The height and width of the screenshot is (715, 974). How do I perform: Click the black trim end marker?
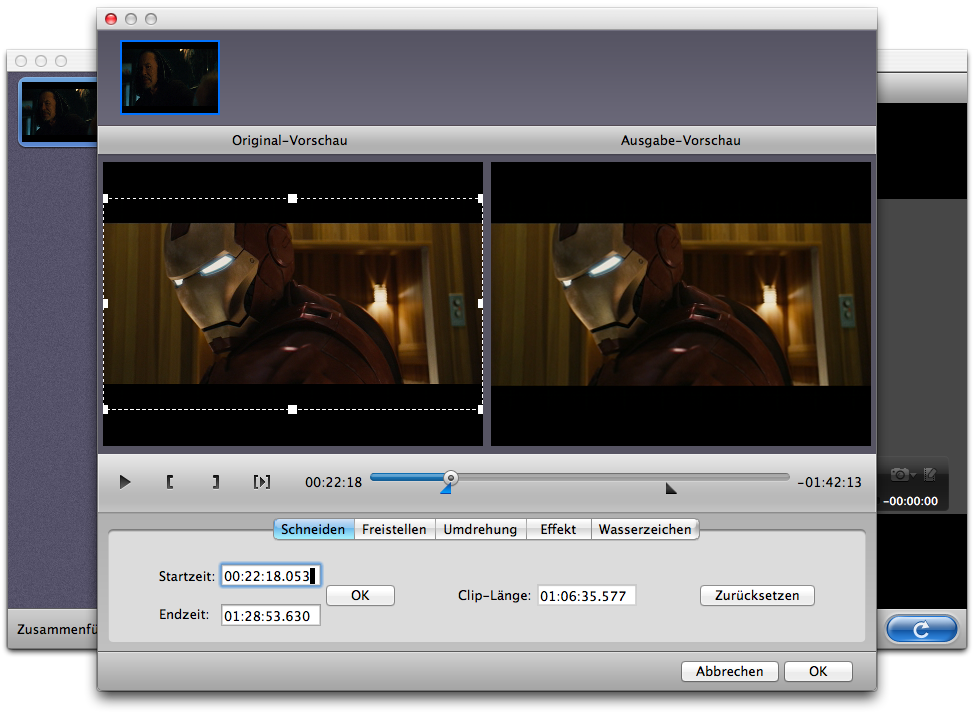(671, 488)
